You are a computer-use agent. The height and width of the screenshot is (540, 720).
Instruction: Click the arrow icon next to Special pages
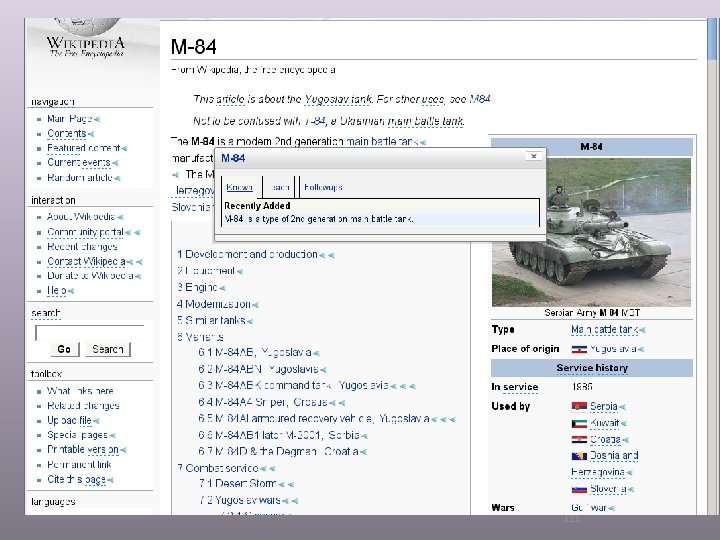[112, 436]
